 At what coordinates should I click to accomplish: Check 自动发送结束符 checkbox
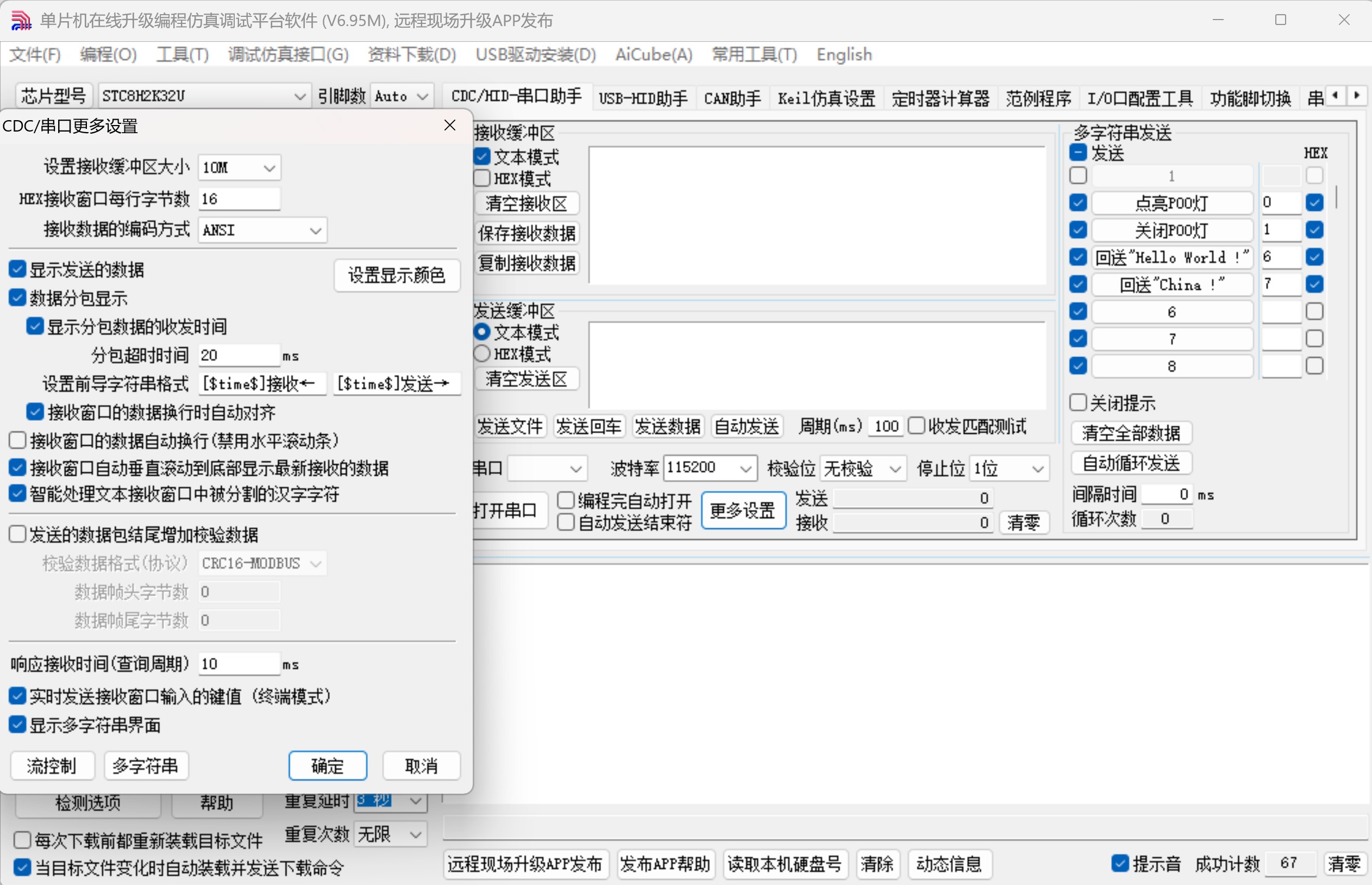pyautogui.click(x=566, y=522)
